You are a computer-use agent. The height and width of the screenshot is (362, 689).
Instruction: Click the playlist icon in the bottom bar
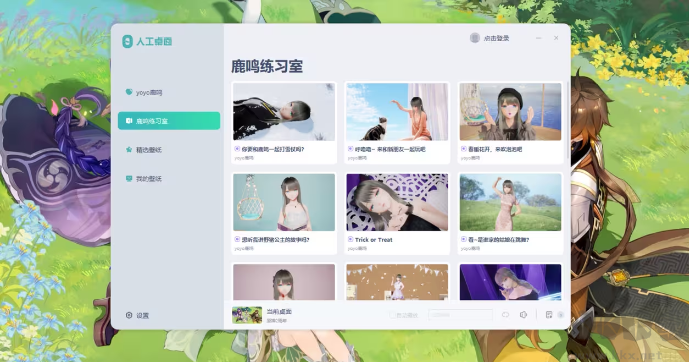(549, 315)
